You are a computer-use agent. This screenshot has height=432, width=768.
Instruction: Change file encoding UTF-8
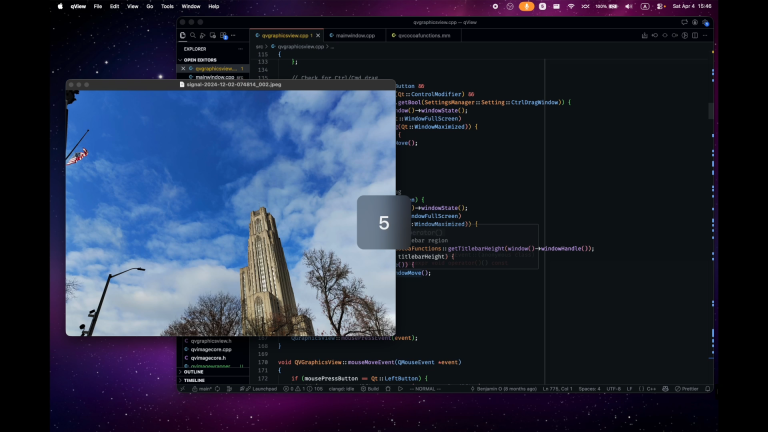614,389
